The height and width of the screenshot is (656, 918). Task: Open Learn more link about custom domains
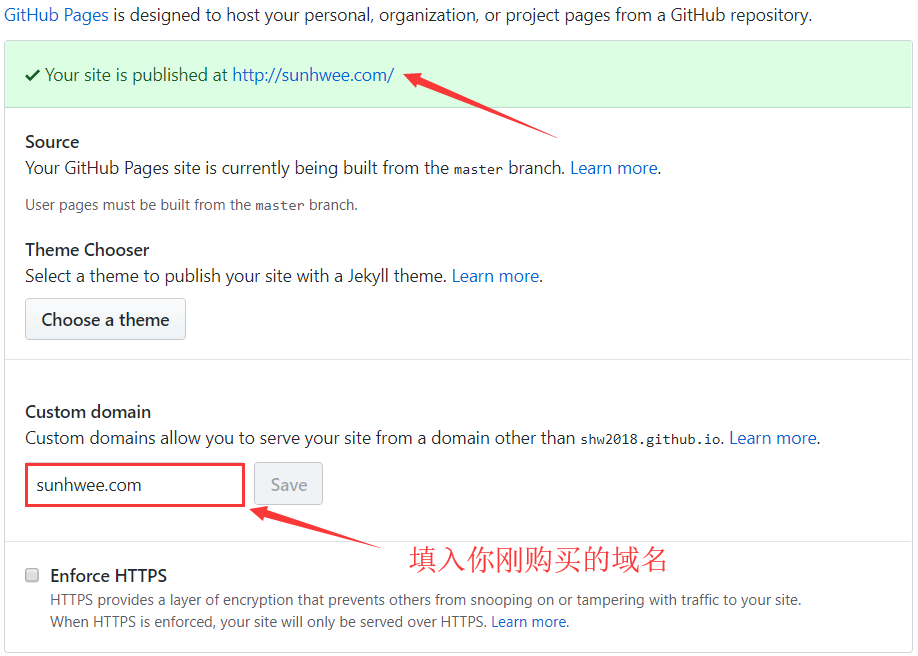click(773, 438)
